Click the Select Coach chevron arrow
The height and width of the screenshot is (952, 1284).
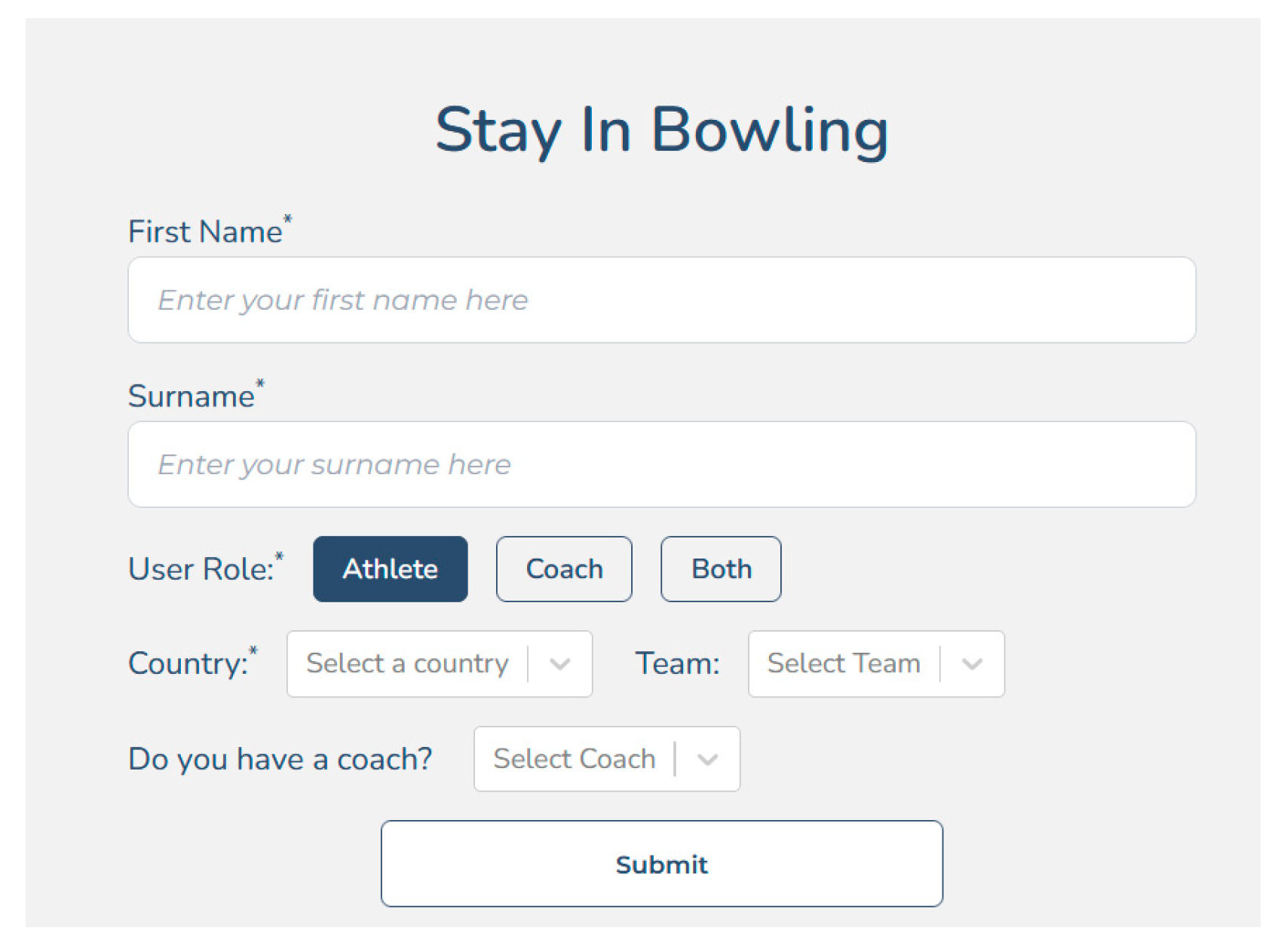[707, 759]
